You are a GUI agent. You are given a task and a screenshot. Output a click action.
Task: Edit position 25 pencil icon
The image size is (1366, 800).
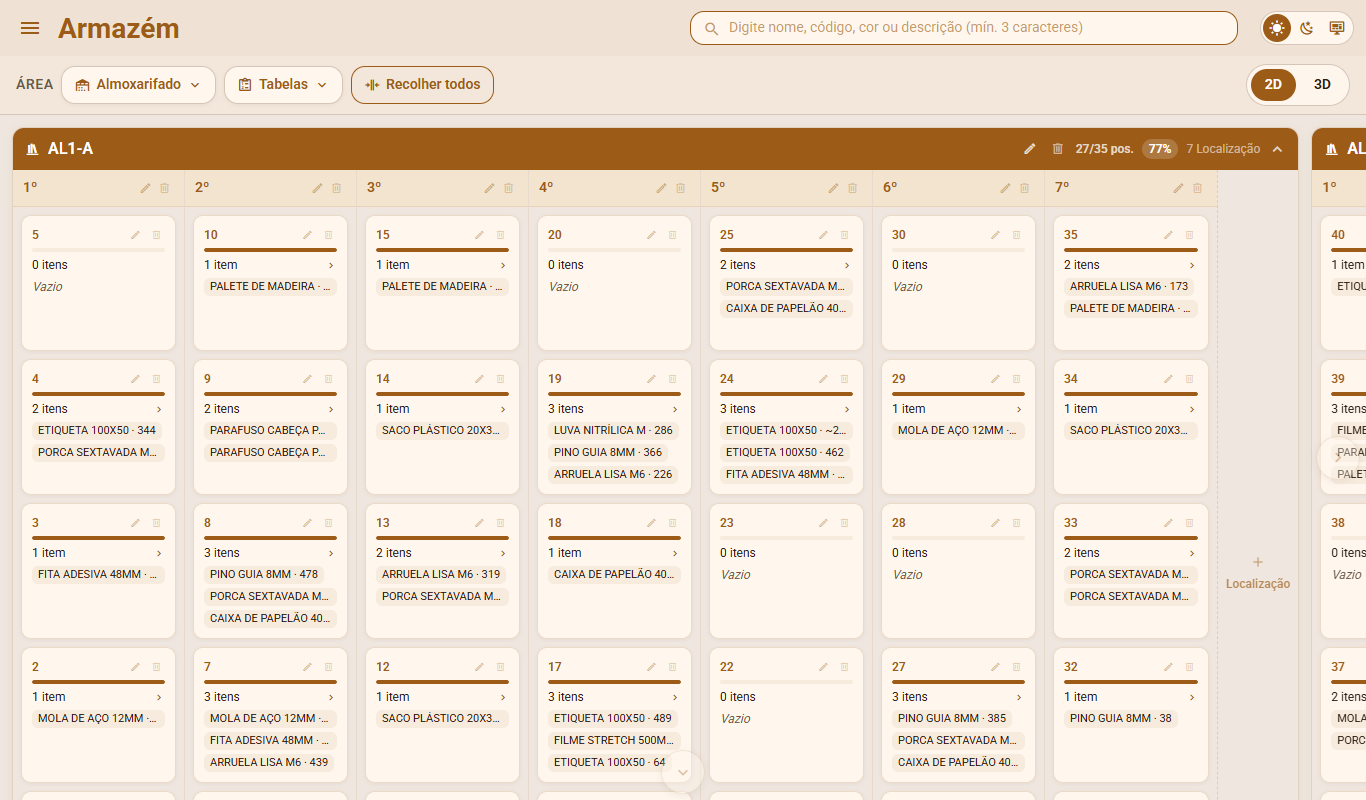point(824,235)
